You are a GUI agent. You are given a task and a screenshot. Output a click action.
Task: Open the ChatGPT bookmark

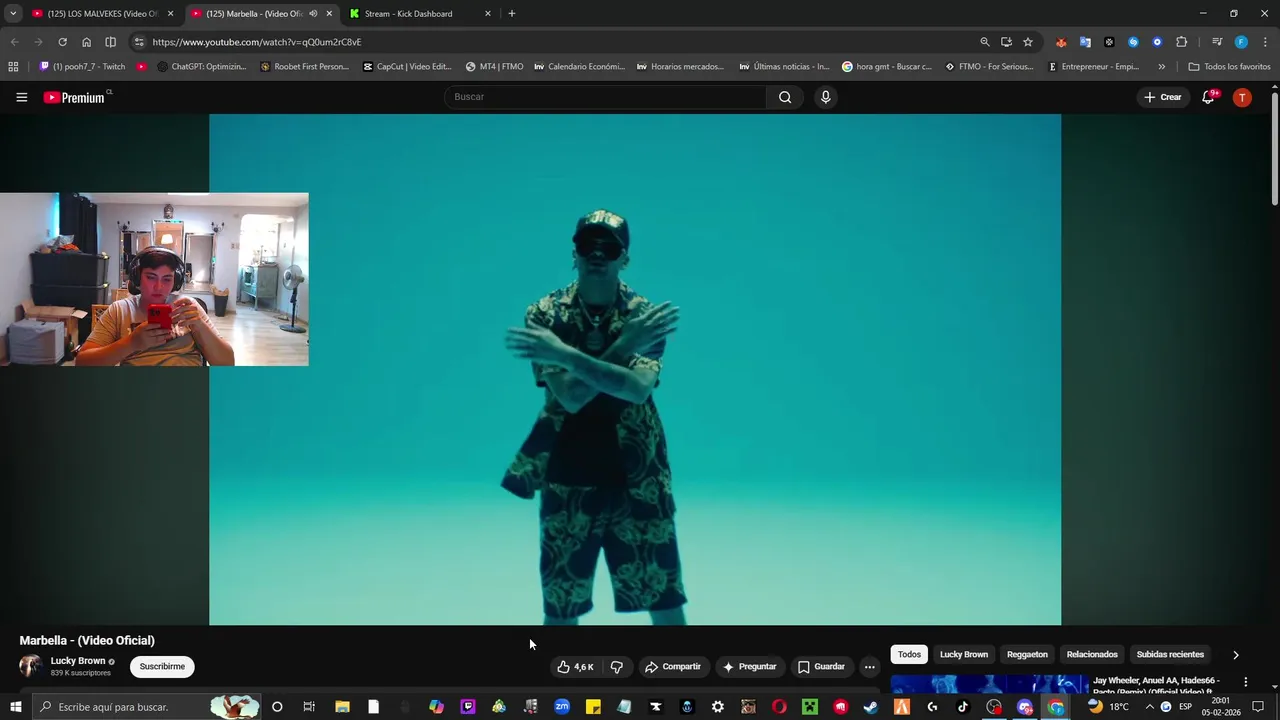tap(201, 67)
